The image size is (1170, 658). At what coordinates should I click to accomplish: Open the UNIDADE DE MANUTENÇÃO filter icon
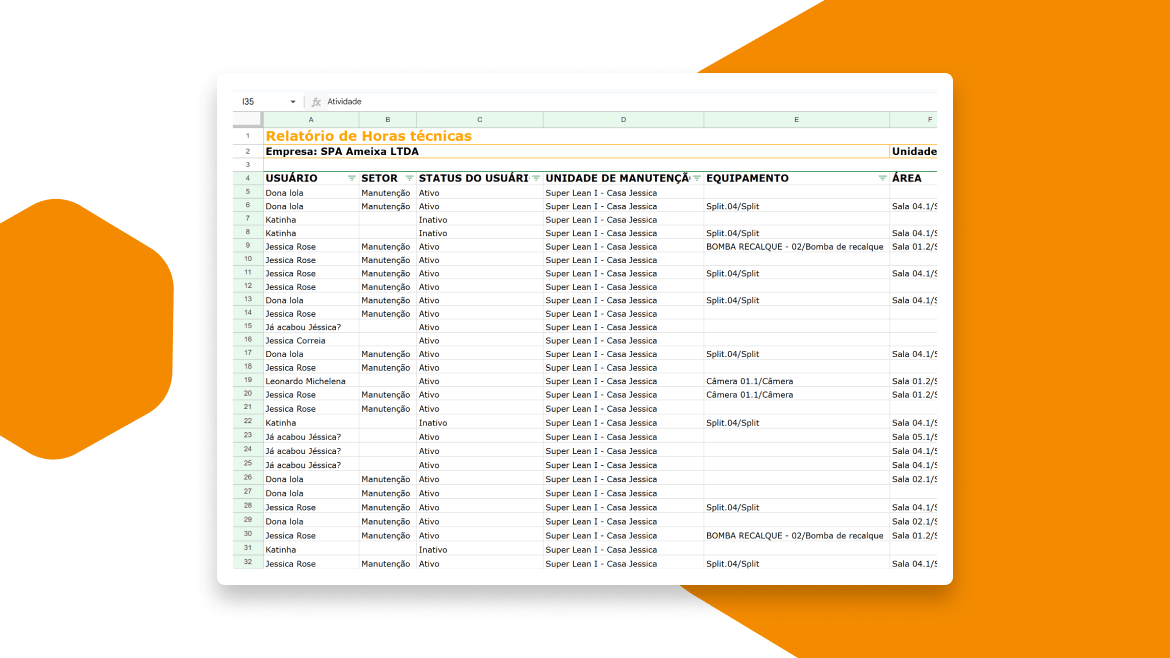[696, 178]
